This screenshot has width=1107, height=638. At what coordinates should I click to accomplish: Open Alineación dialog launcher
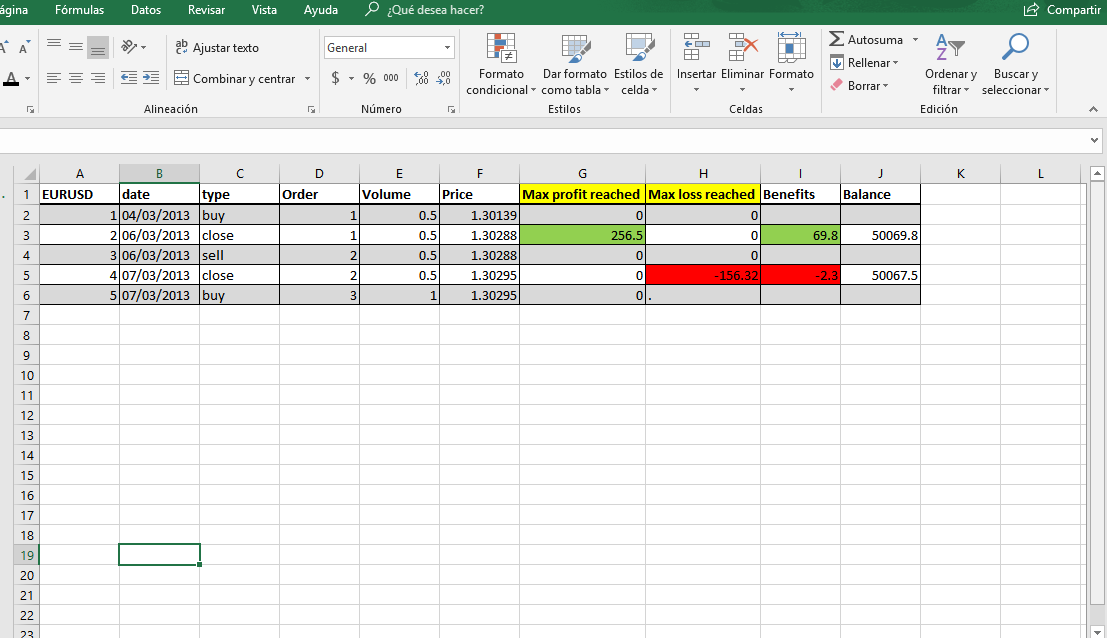tap(311, 109)
